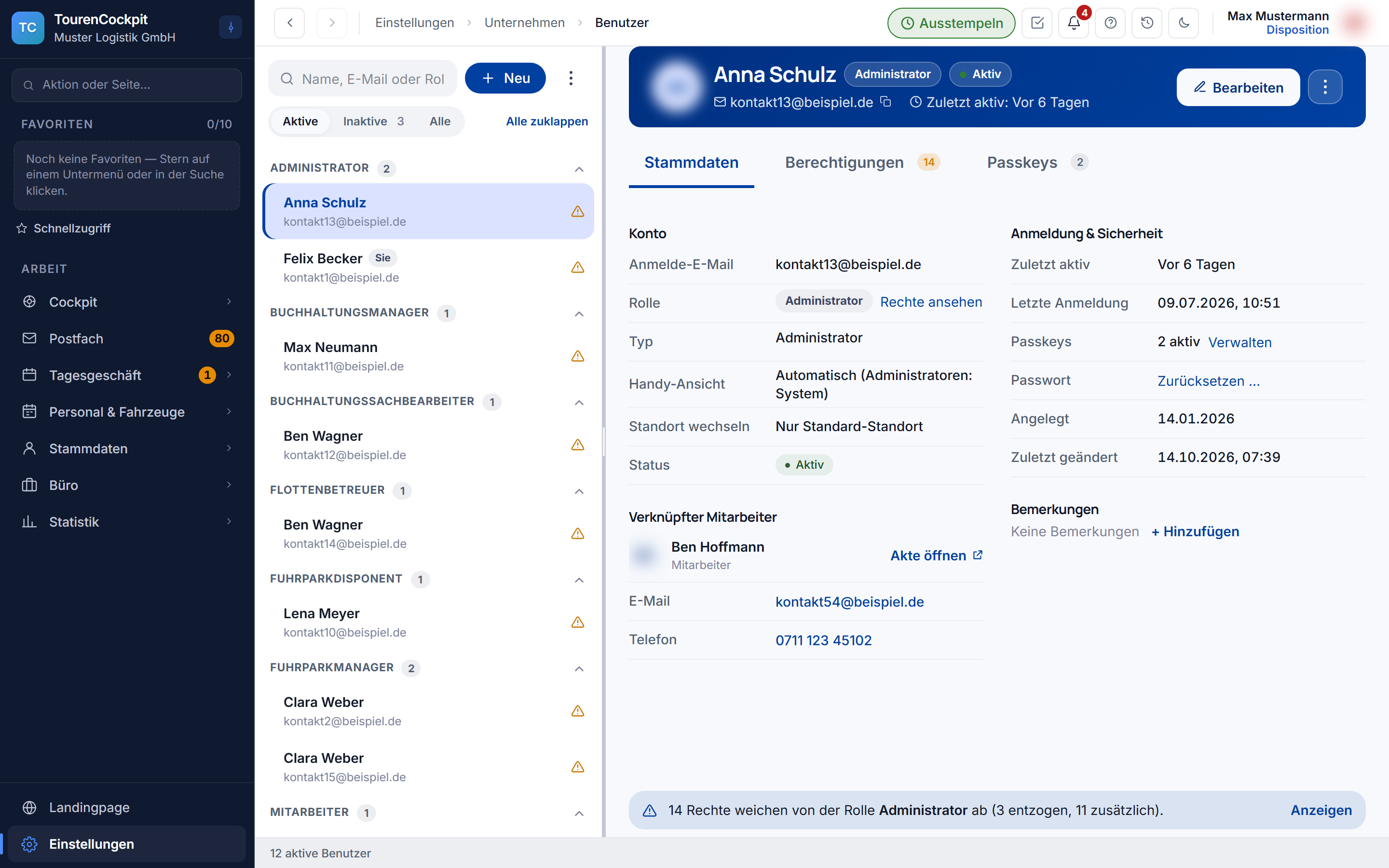Open user list options three-dot menu
1389x868 pixels.
[x=571, y=78]
